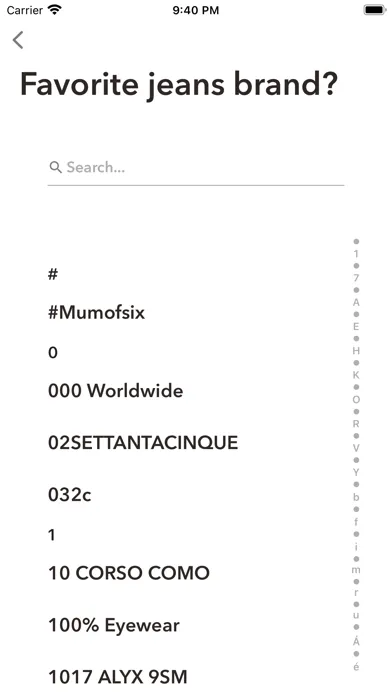The image size is (392, 696).
Task: Tap the battery status icon
Action: (375, 10)
